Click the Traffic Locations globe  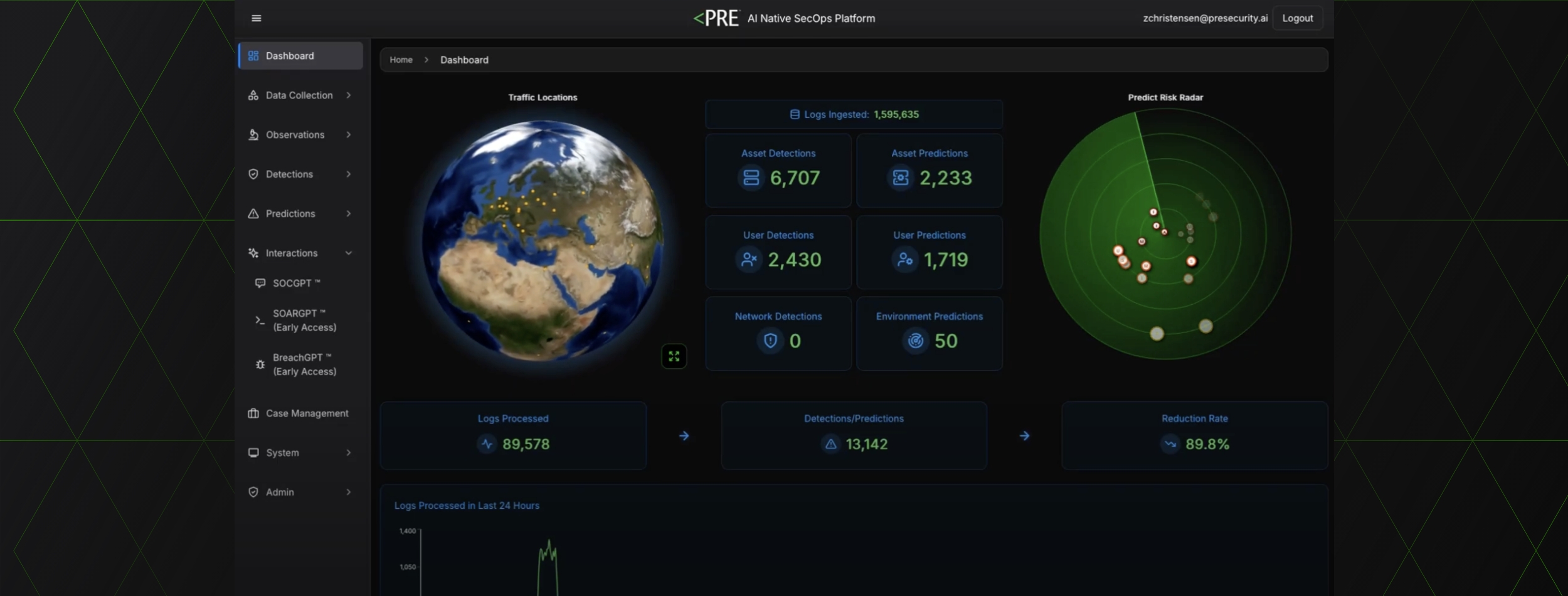coord(542,240)
